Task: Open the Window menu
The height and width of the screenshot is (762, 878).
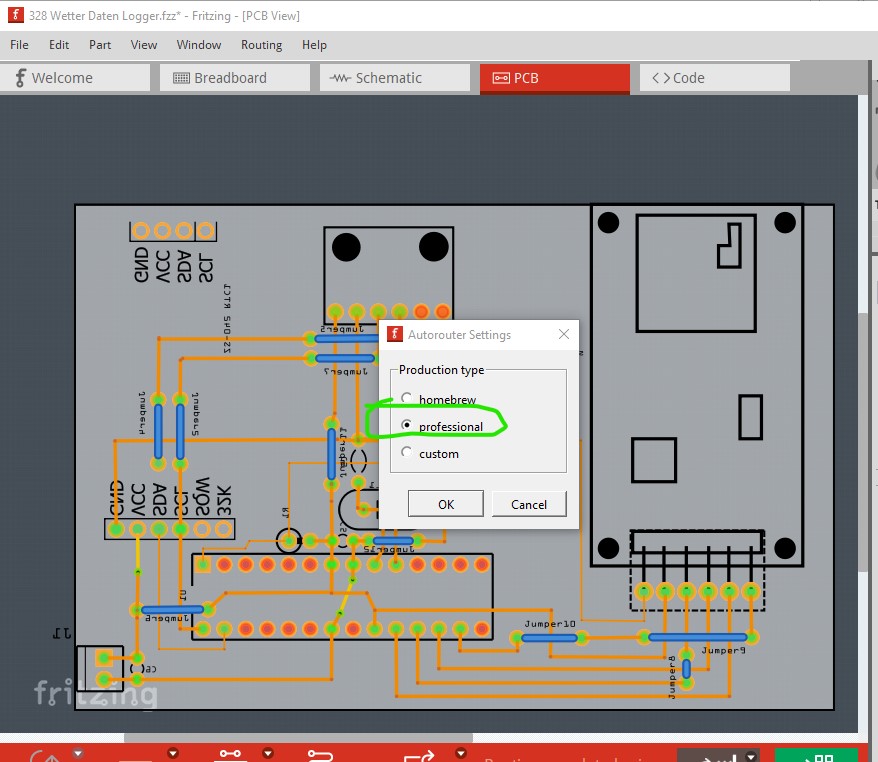Action: point(199,45)
